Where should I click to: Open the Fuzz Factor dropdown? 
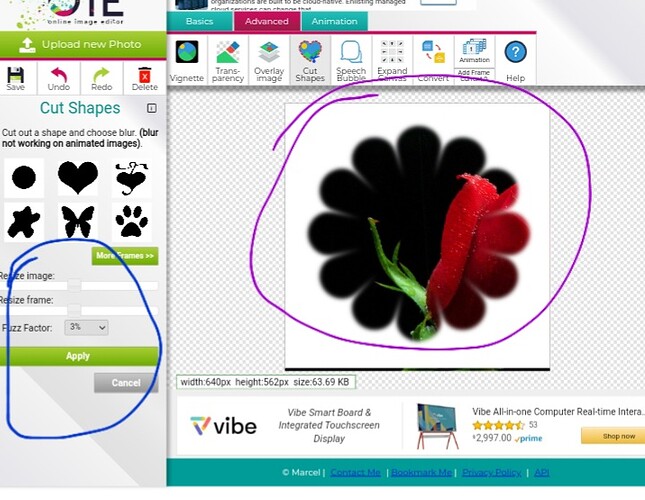tap(87, 327)
